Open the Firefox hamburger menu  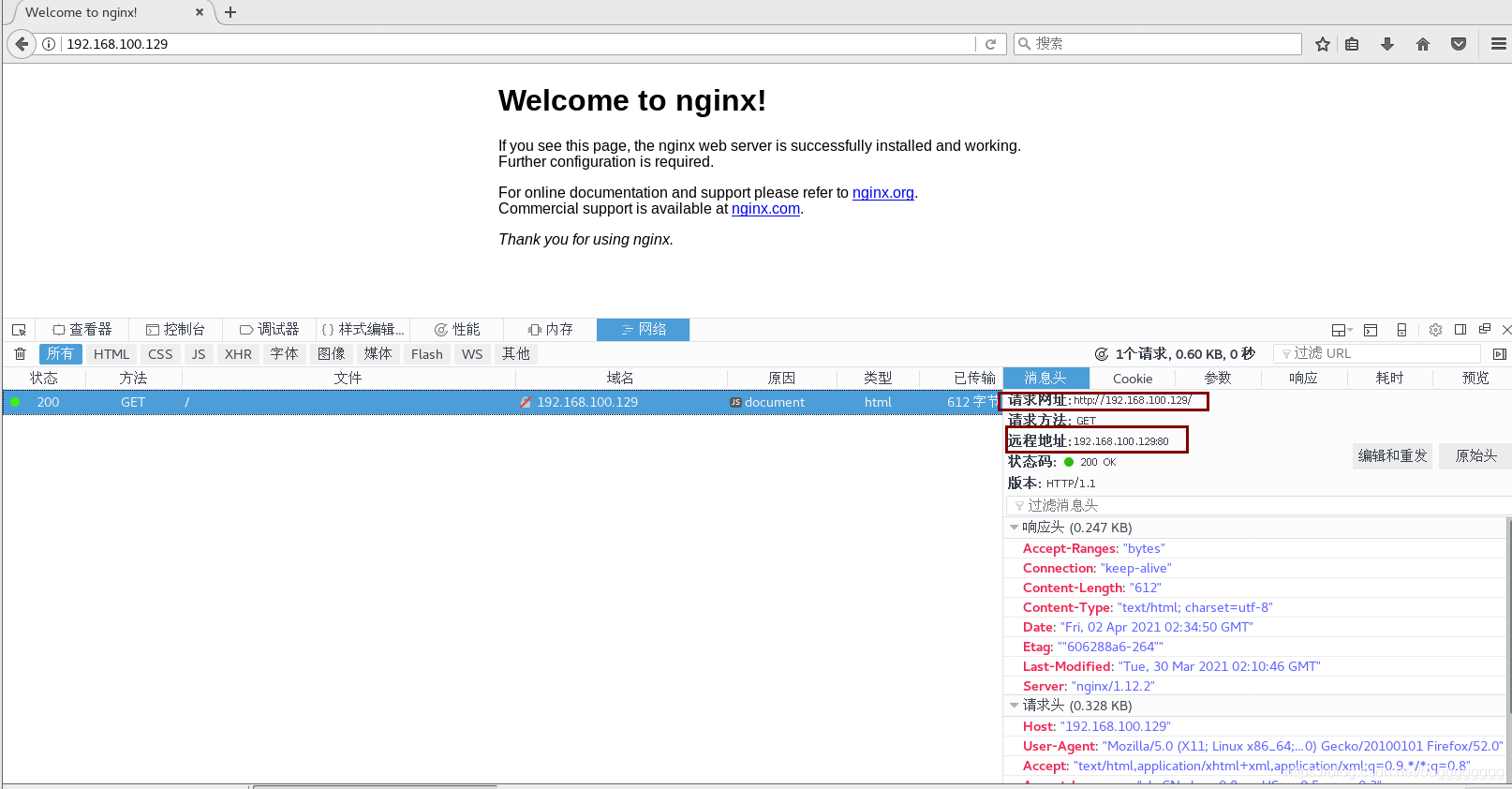point(1499,44)
